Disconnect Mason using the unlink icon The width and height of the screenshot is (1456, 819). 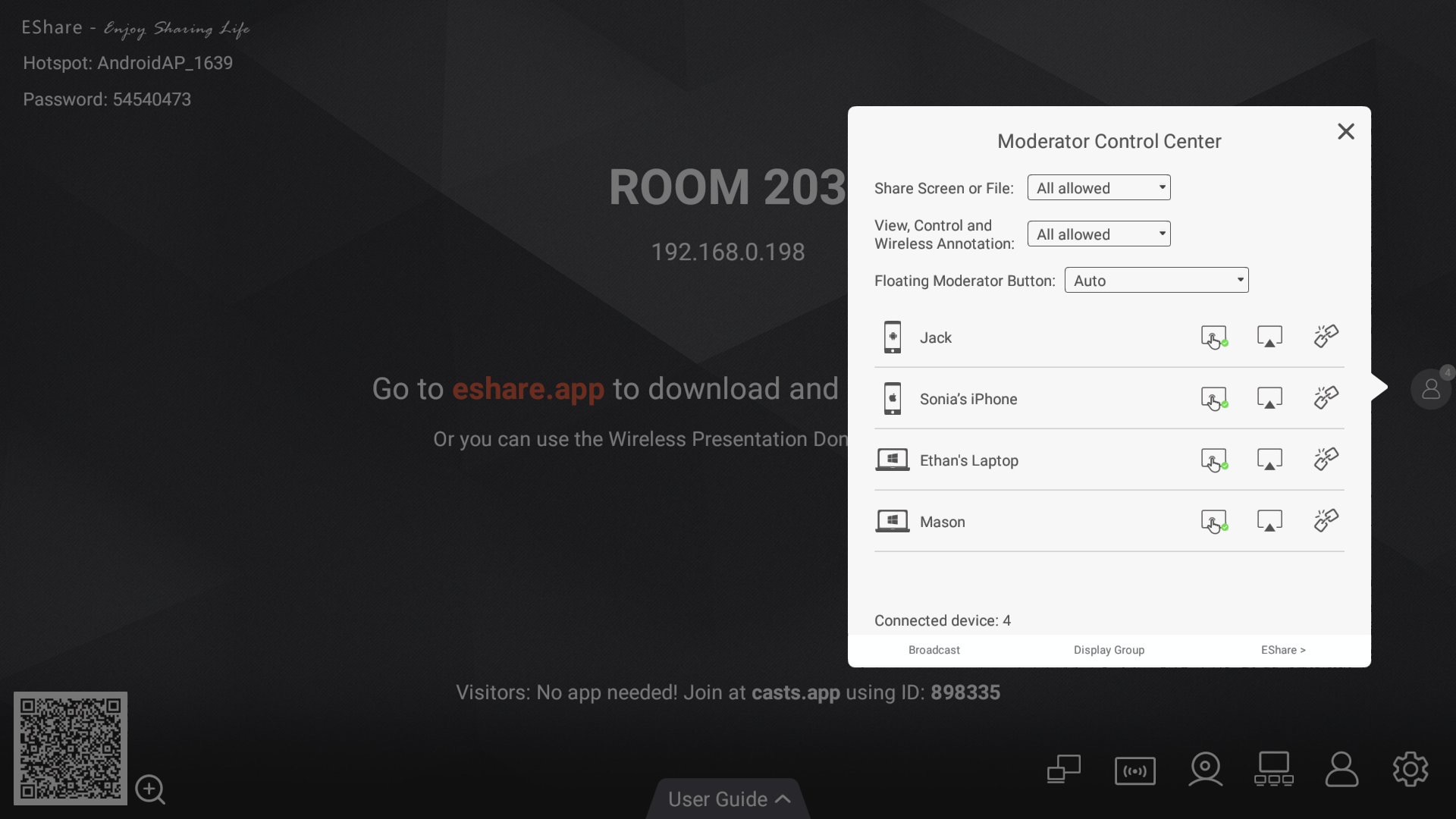tap(1326, 521)
